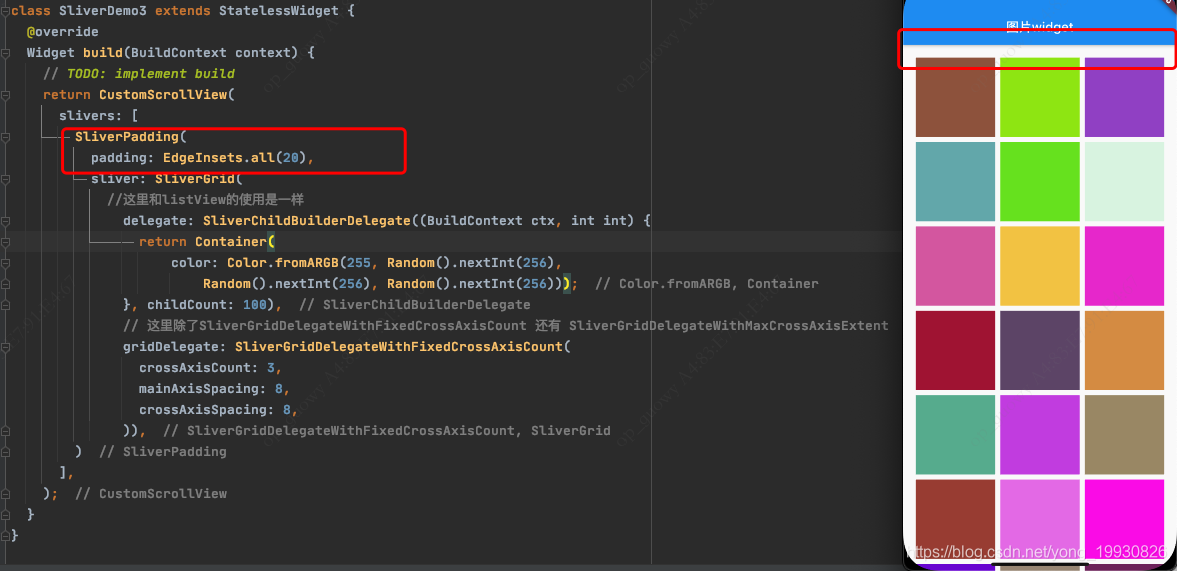
Task: Click the slivers: [ line
Action: point(98,116)
